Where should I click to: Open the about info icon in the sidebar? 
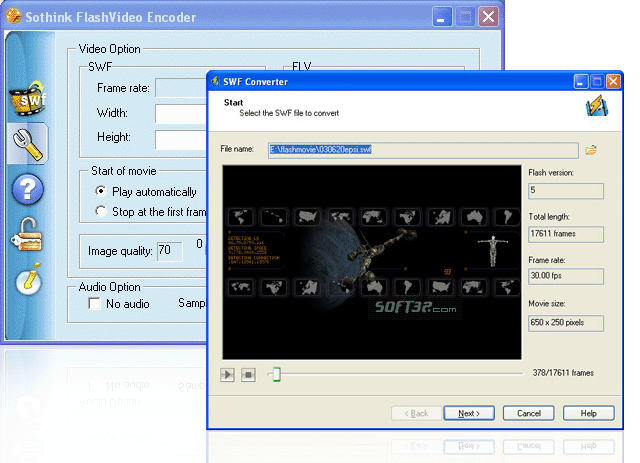29,278
